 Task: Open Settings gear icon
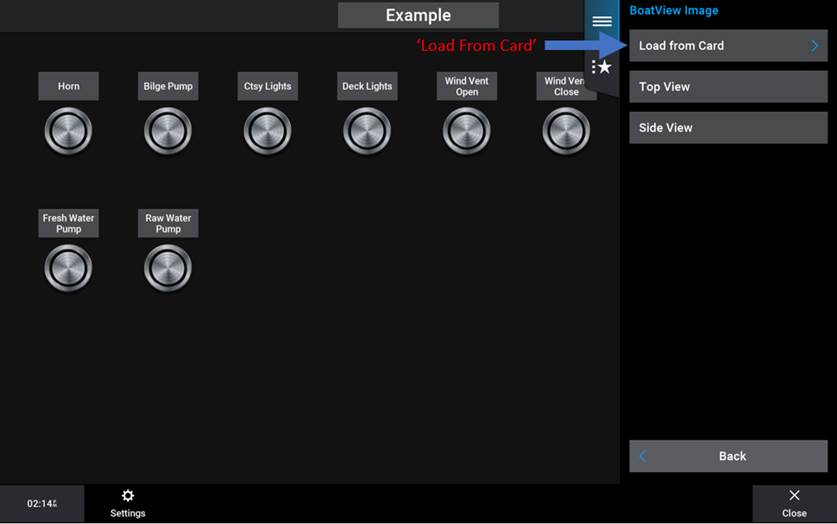click(x=127, y=496)
